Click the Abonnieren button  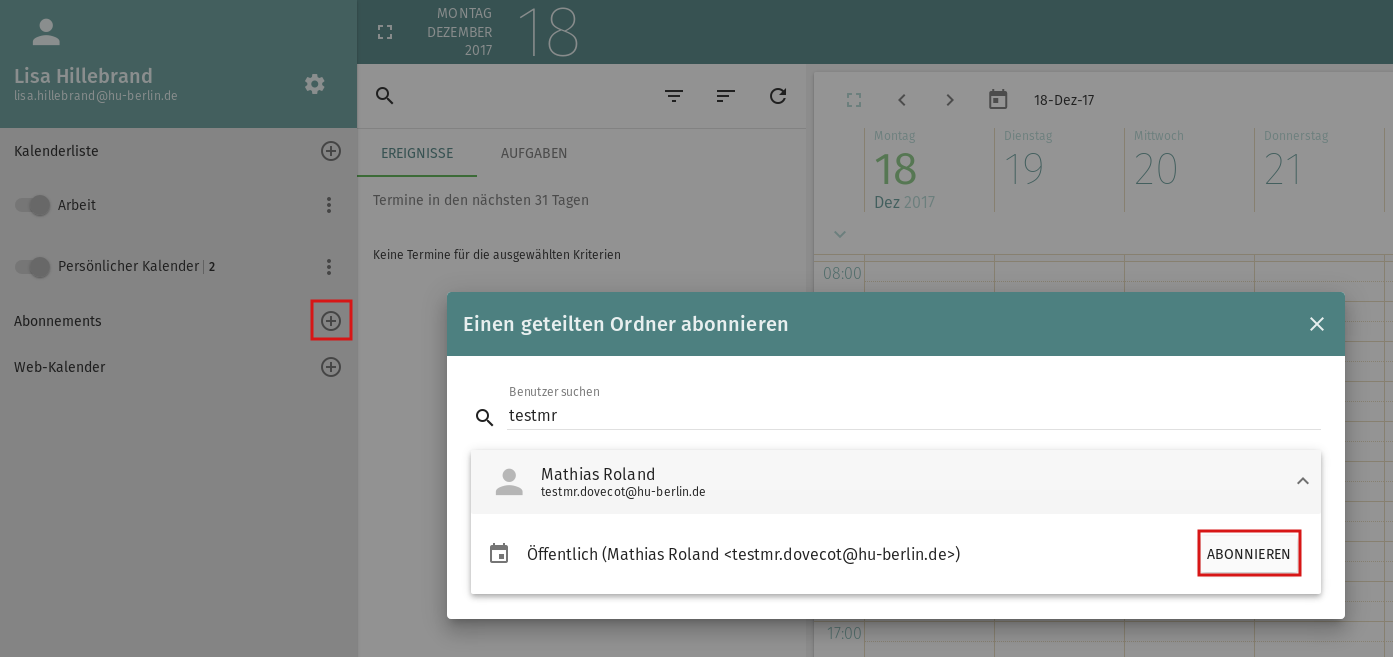pyautogui.click(x=1248, y=554)
